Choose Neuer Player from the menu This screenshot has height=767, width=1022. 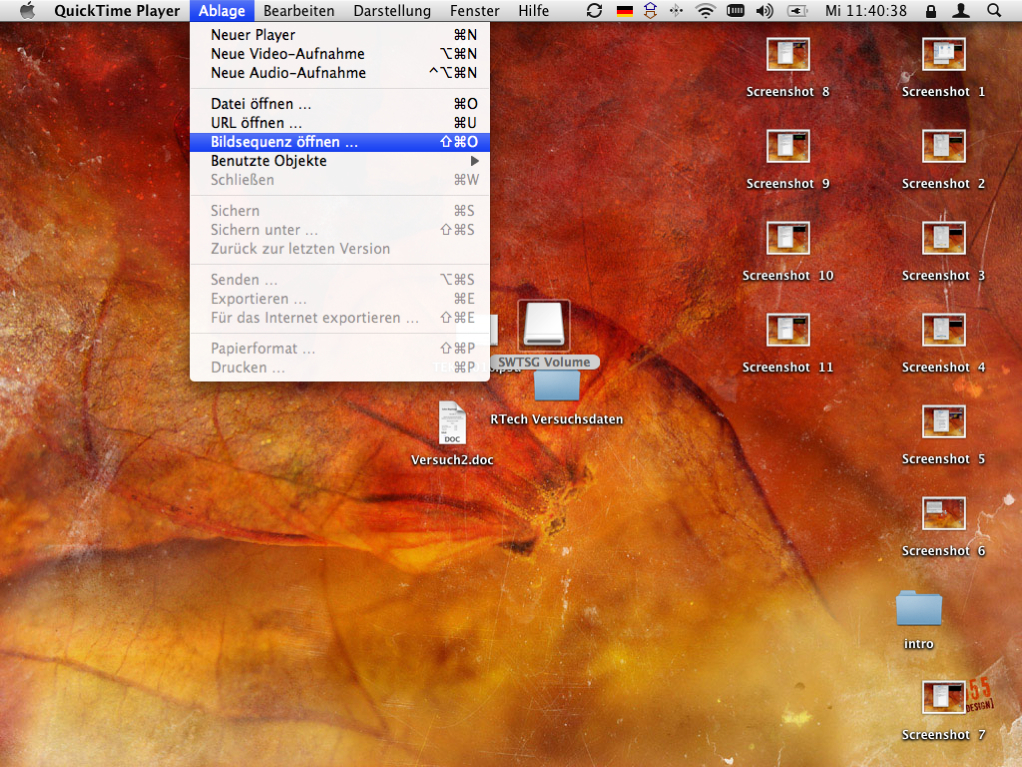pyautogui.click(x=340, y=35)
